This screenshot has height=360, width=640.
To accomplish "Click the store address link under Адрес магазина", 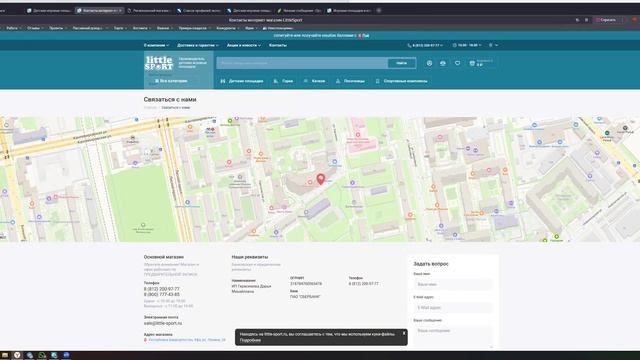I will [187, 340].
